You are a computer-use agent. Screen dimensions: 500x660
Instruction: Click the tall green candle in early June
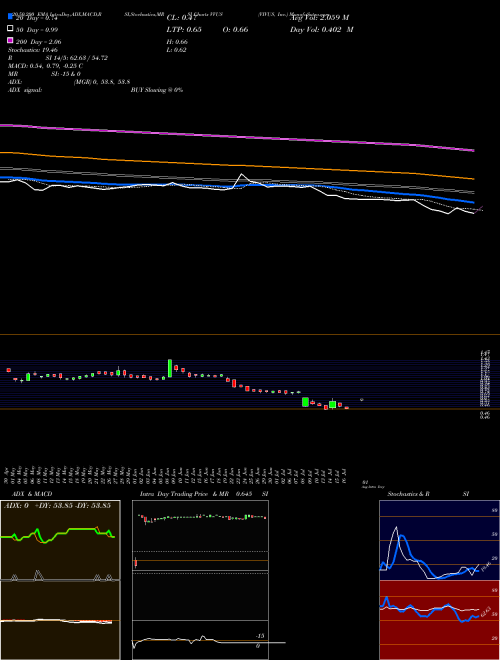[170, 368]
